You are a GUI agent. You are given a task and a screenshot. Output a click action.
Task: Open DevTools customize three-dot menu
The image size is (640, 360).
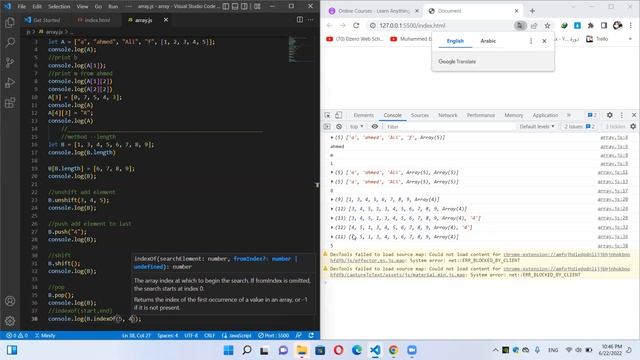622,115
